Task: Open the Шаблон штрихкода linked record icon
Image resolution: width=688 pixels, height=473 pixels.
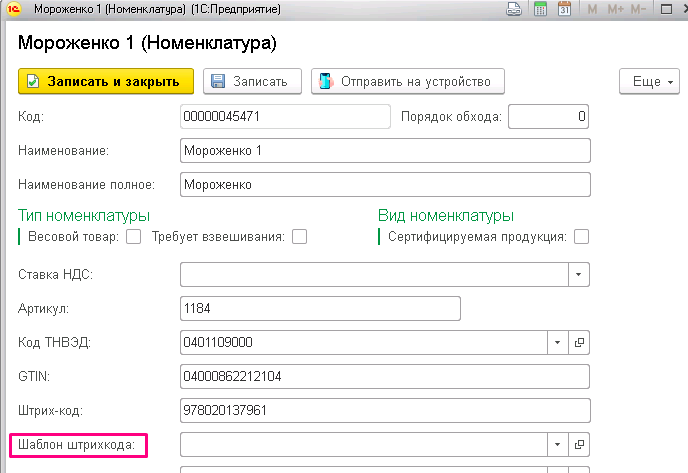Action: [x=579, y=443]
